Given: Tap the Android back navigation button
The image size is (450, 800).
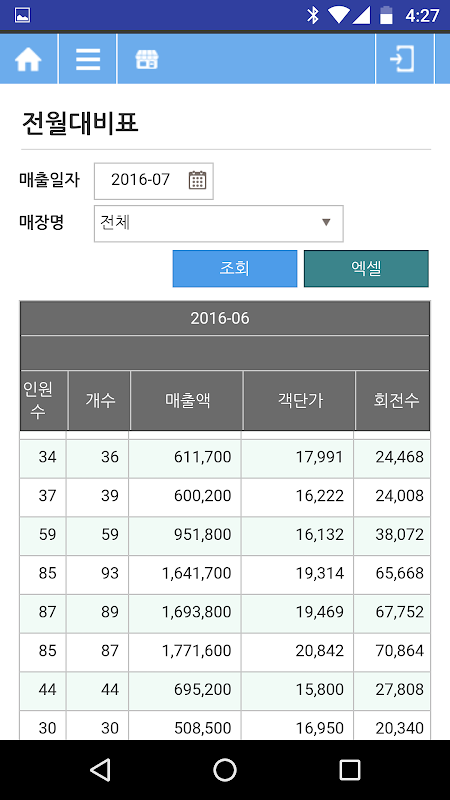Looking at the screenshot, I should pyautogui.click(x=100, y=770).
